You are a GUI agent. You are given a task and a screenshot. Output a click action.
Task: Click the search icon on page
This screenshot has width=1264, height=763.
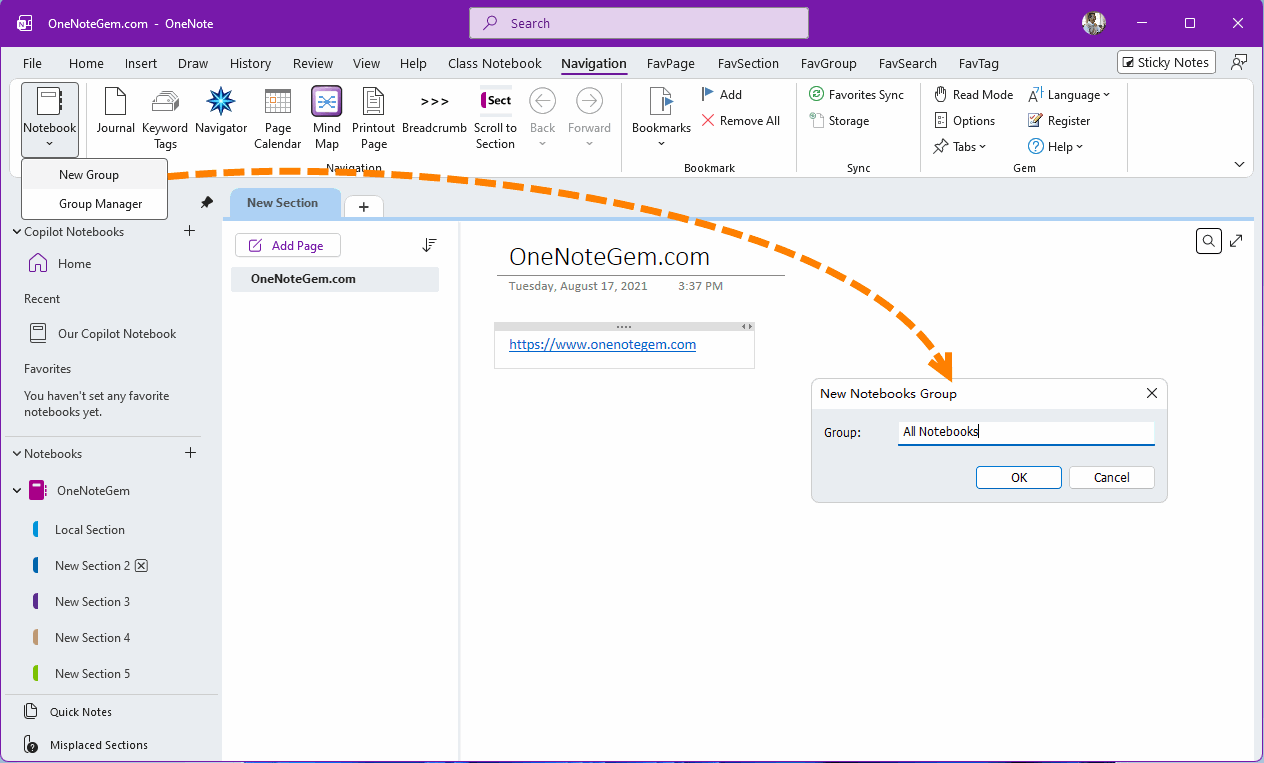pyautogui.click(x=1209, y=241)
